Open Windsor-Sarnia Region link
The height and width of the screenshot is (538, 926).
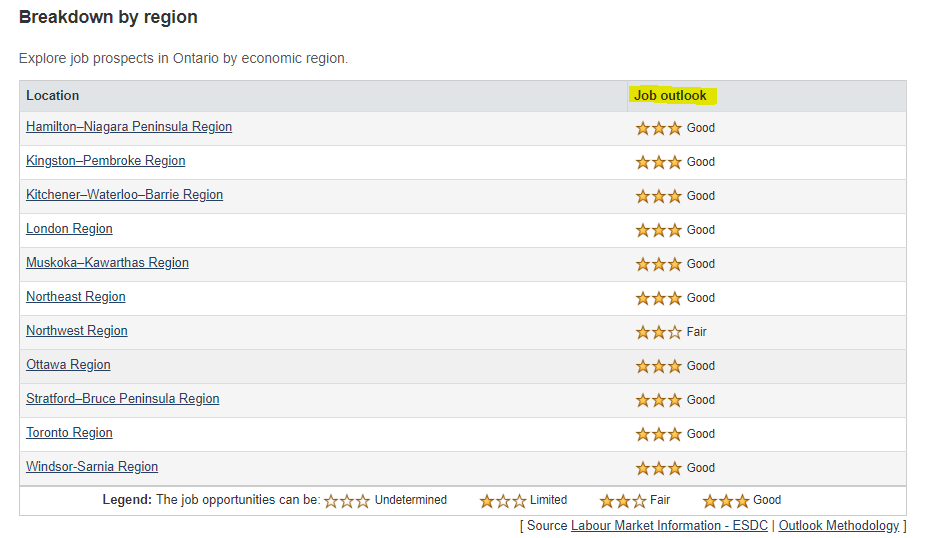tap(92, 467)
